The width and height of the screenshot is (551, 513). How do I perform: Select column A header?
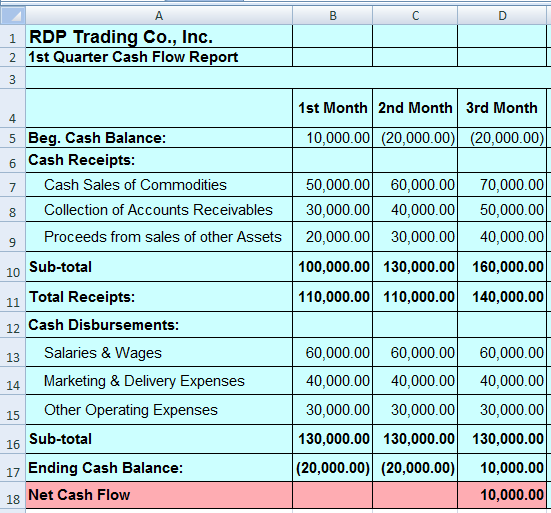[x=159, y=16]
